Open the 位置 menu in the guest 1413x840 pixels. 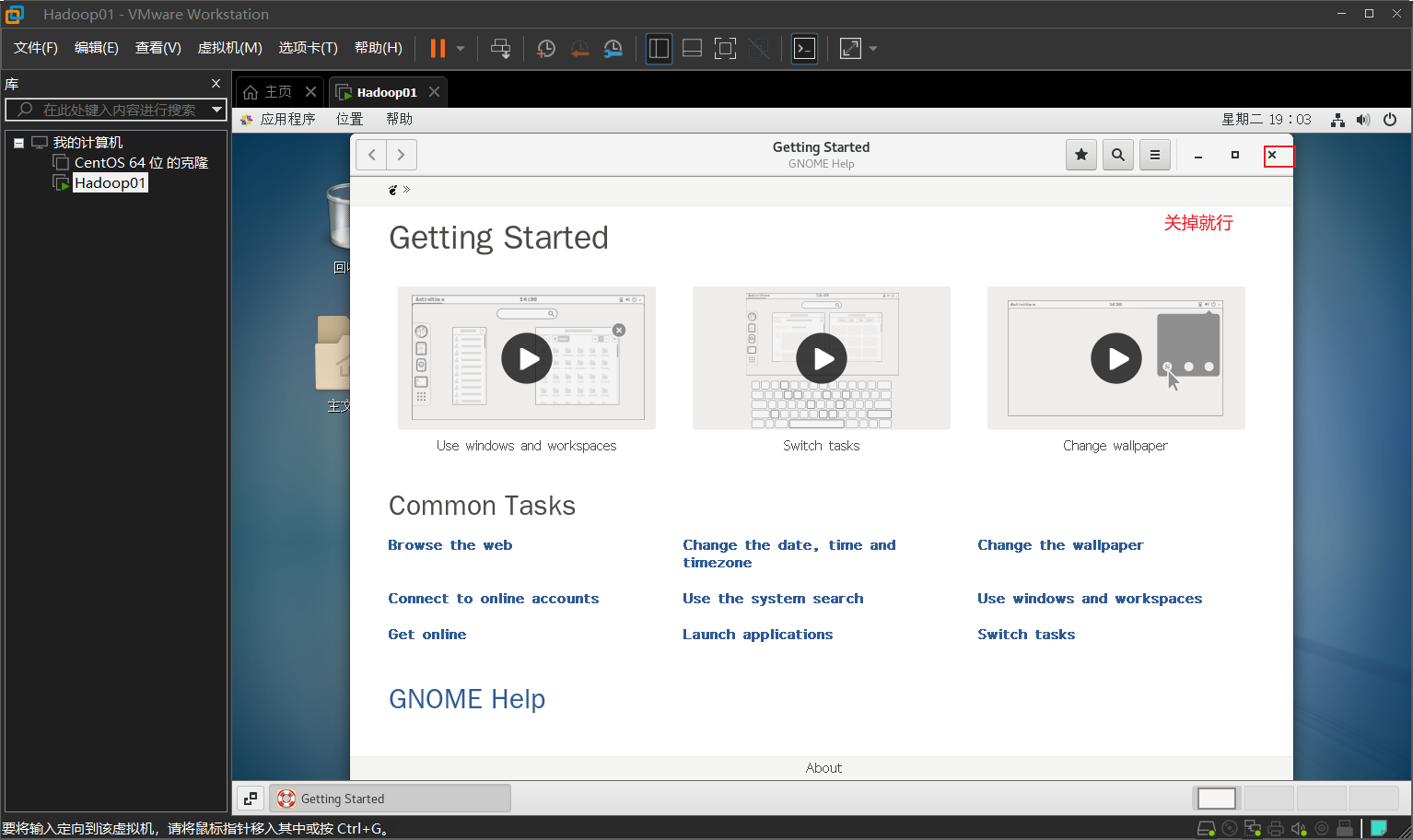point(350,120)
